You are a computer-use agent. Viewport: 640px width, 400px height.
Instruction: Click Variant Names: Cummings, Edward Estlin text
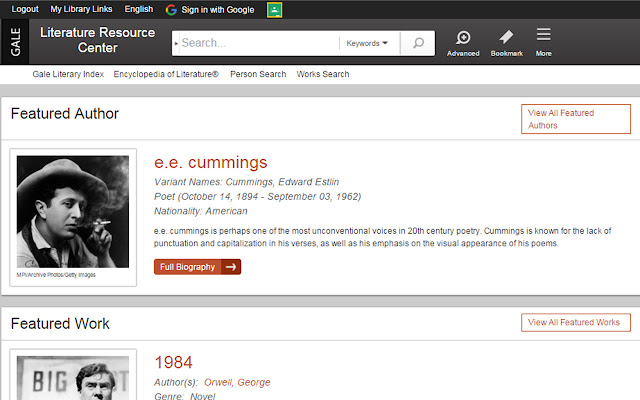247,182
